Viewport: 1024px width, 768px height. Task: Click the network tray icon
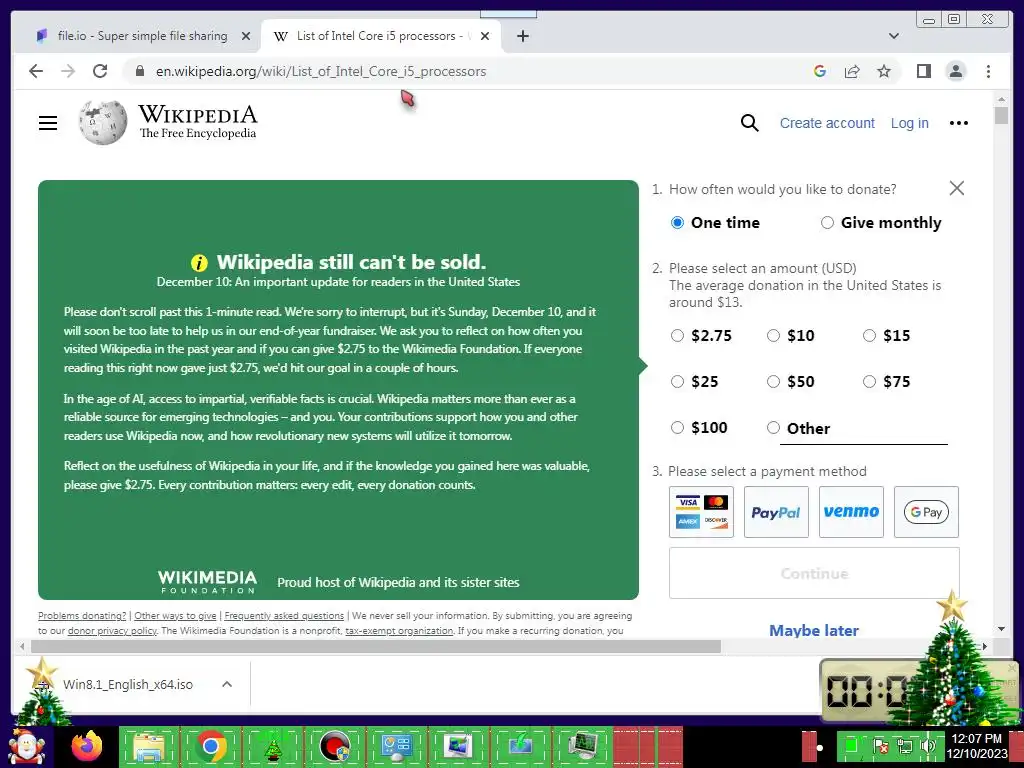tap(905, 745)
